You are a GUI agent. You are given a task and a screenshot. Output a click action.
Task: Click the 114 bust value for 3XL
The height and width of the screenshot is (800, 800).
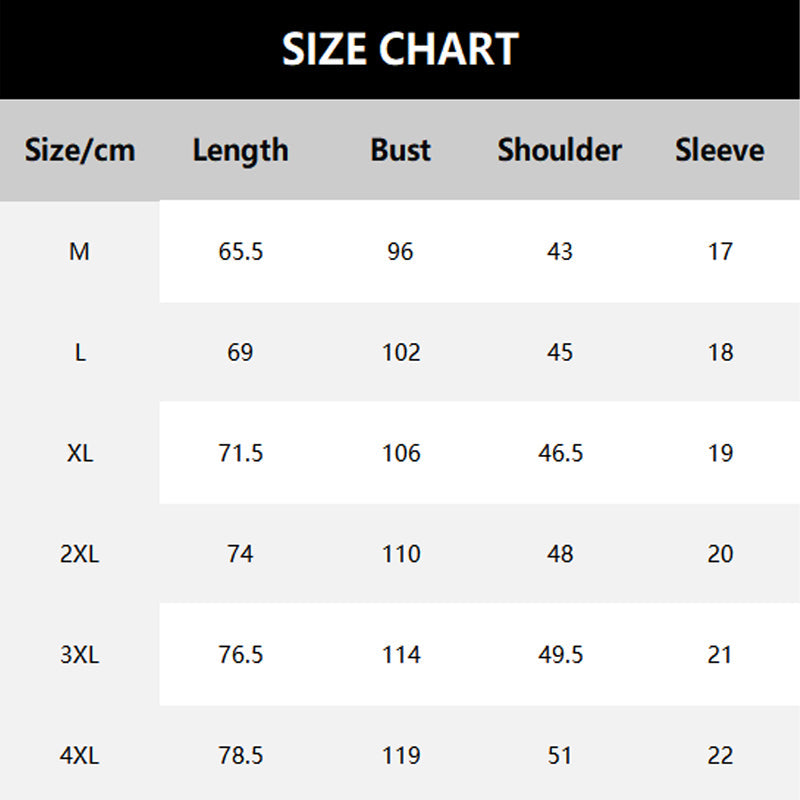[x=400, y=655]
